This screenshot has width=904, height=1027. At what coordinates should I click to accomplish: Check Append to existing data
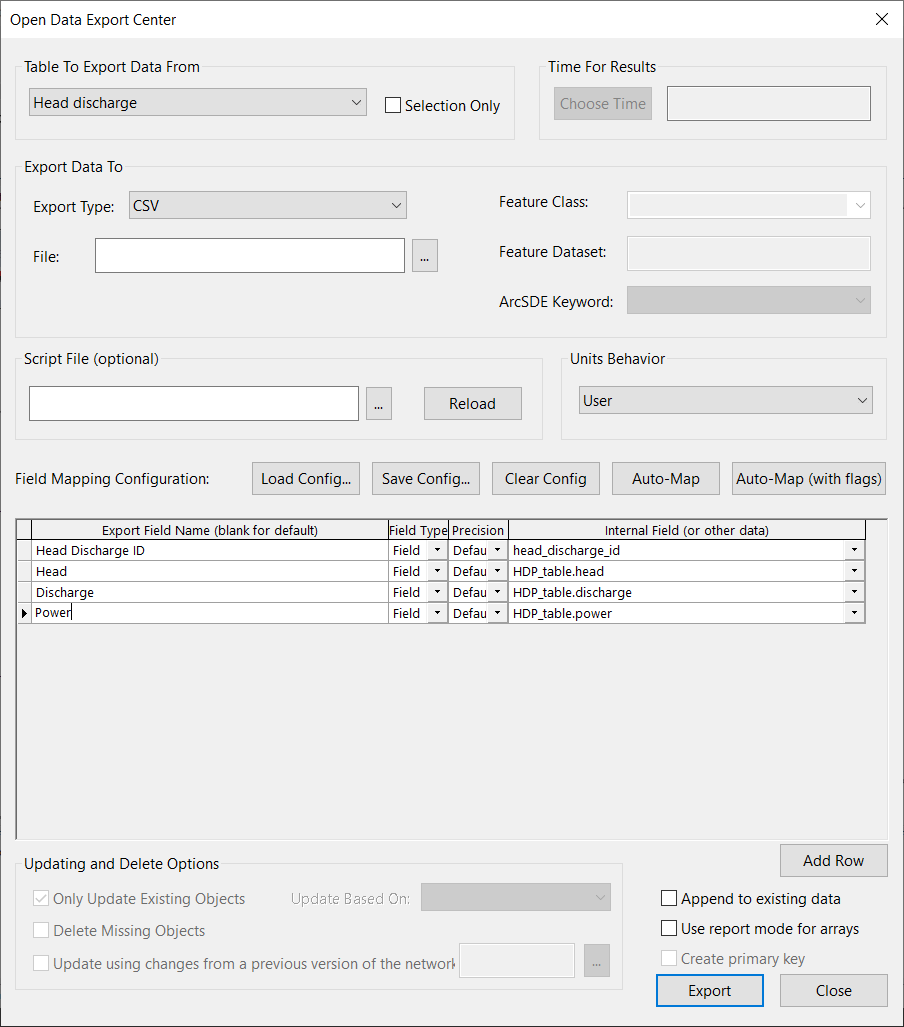669,898
